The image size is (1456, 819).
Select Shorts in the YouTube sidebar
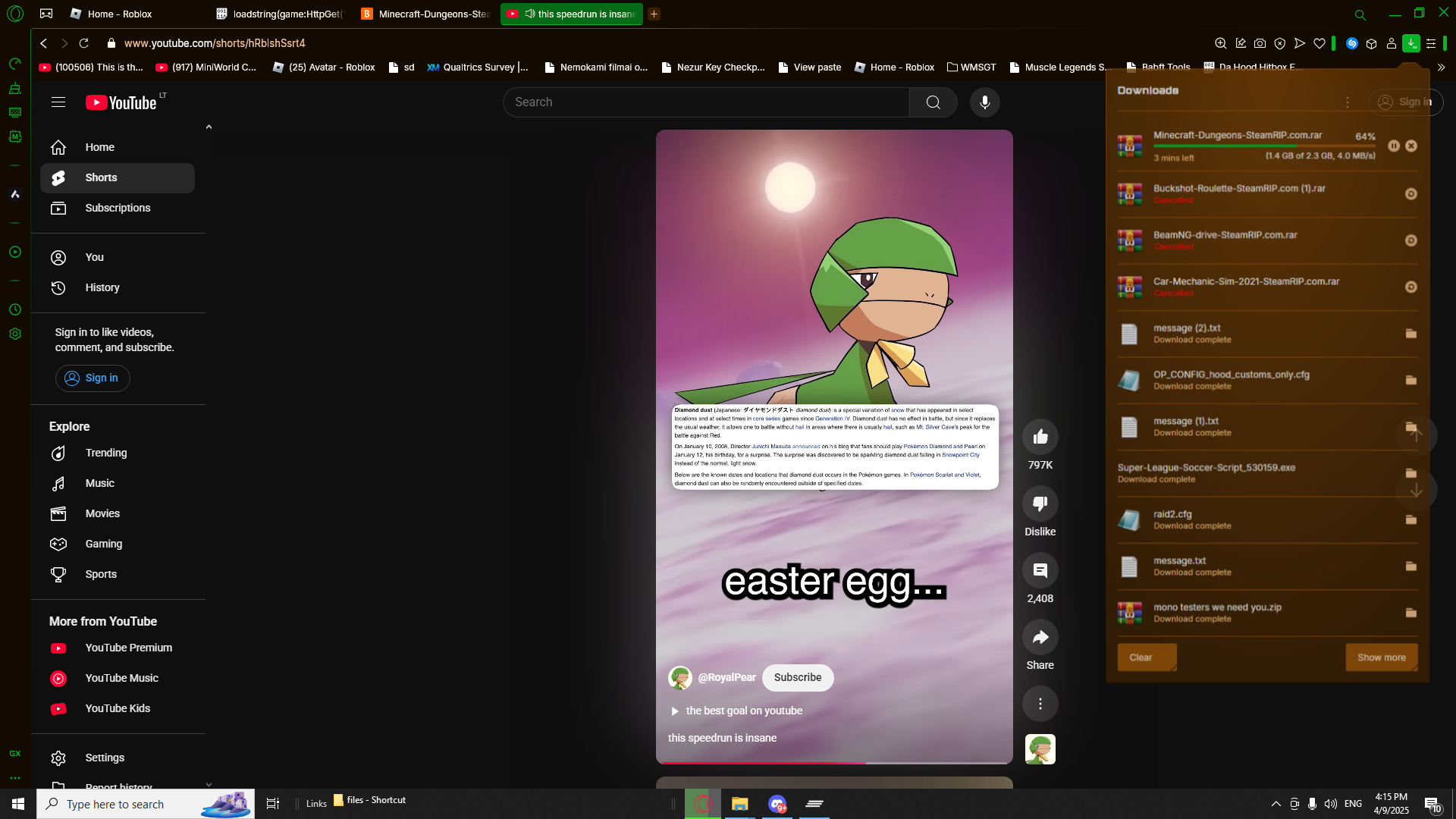(x=118, y=177)
